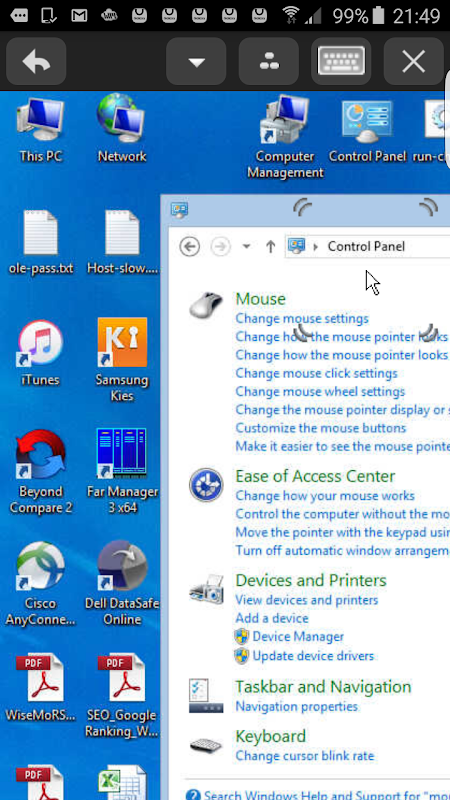The width and height of the screenshot is (450, 800).
Task: Click the Keyboard category icon
Action: coord(206,745)
